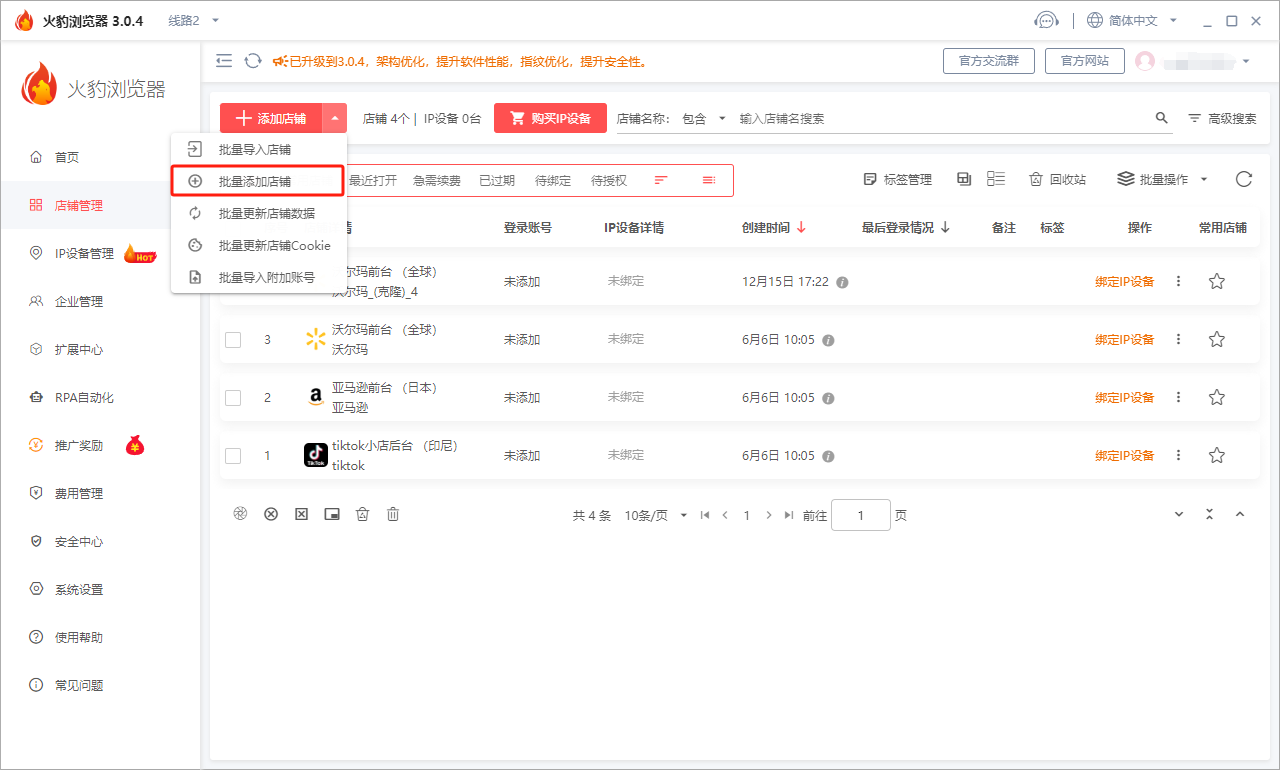Switch to card view using grid icon
Image resolution: width=1280 pixels, height=770 pixels.
point(963,178)
